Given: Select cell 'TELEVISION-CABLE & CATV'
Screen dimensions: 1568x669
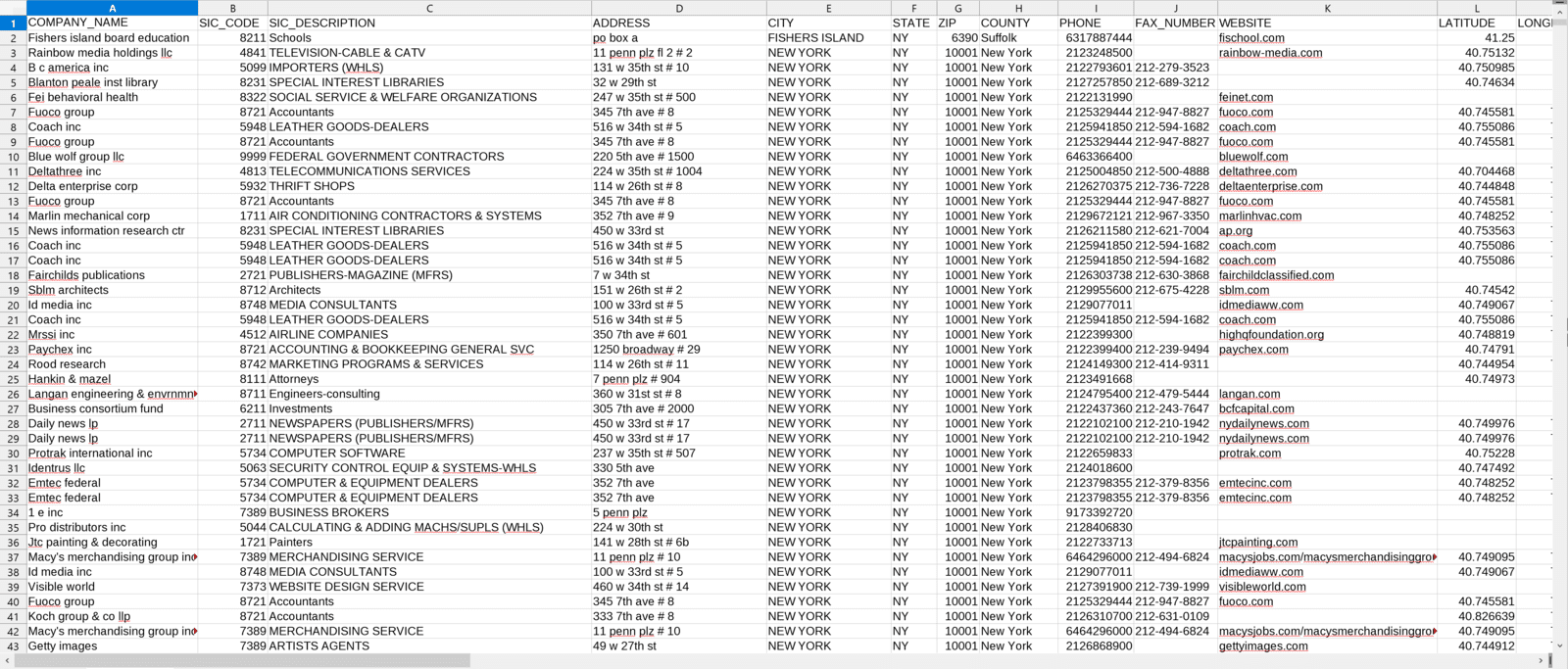Looking at the screenshot, I should coord(429,53).
